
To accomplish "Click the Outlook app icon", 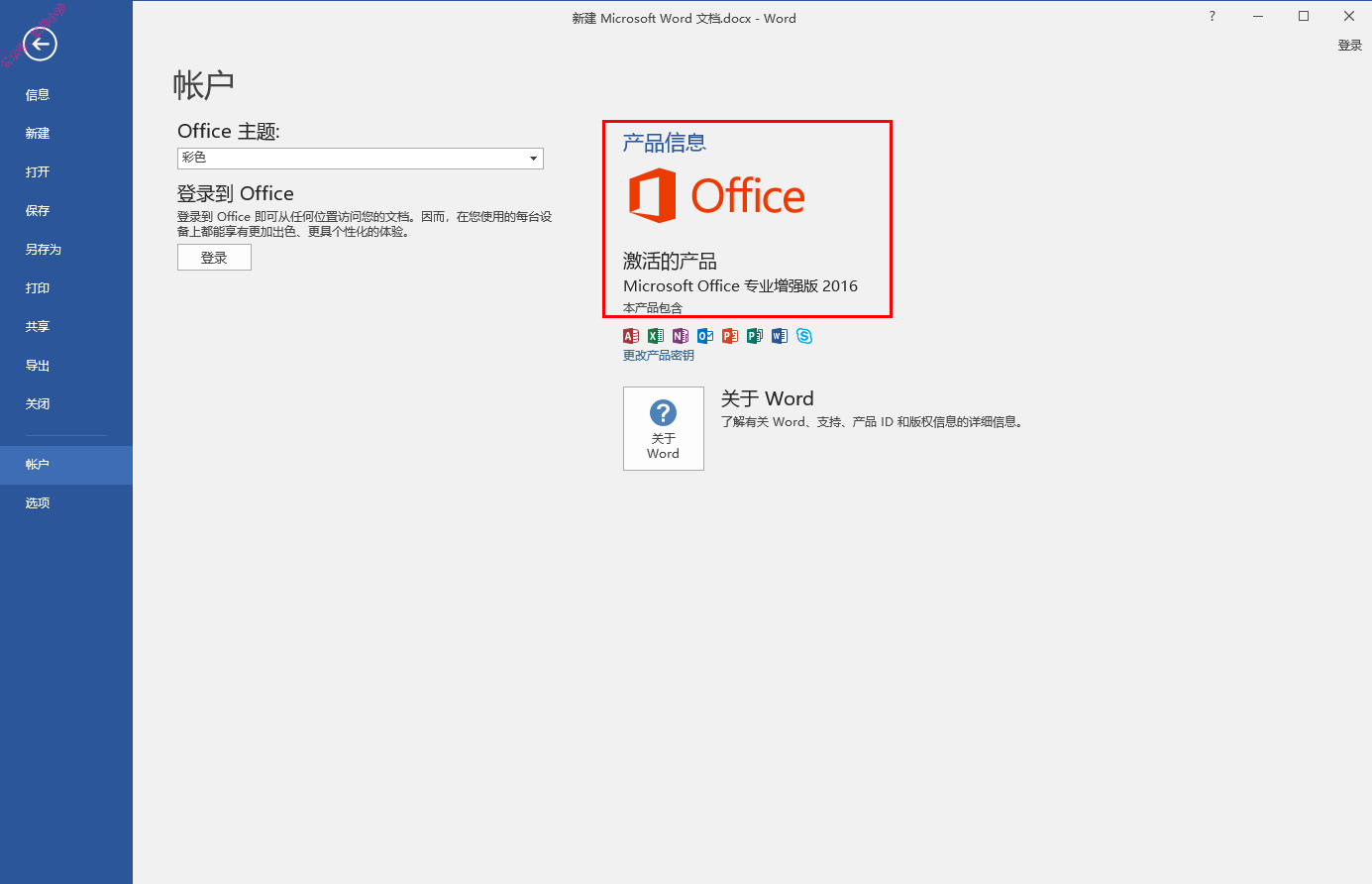I will click(x=705, y=336).
